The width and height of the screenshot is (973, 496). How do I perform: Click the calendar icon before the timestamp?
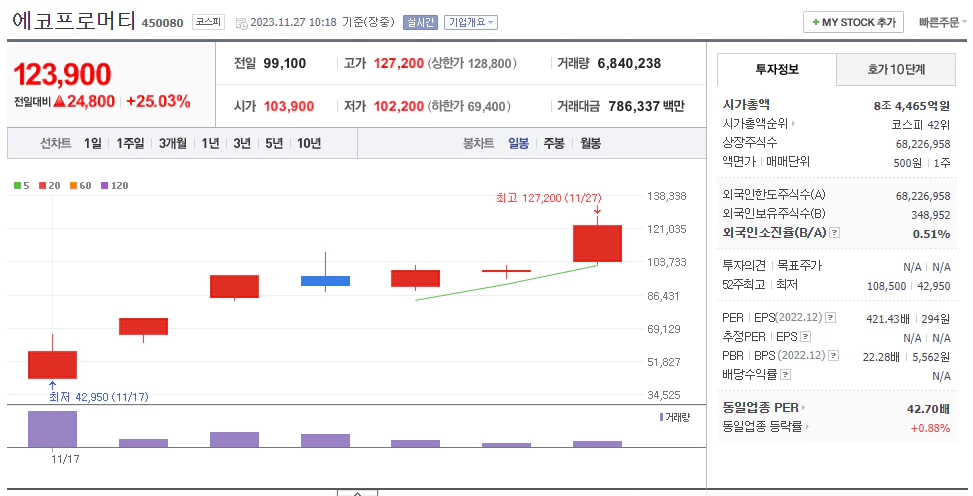click(x=241, y=24)
